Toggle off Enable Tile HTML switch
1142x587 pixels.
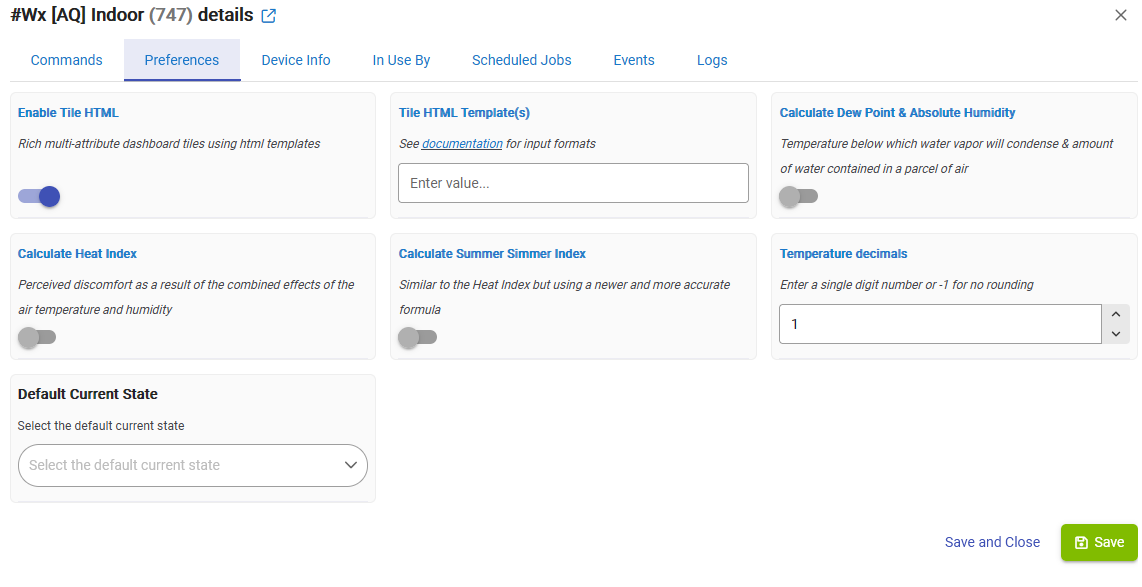click(x=39, y=197)
